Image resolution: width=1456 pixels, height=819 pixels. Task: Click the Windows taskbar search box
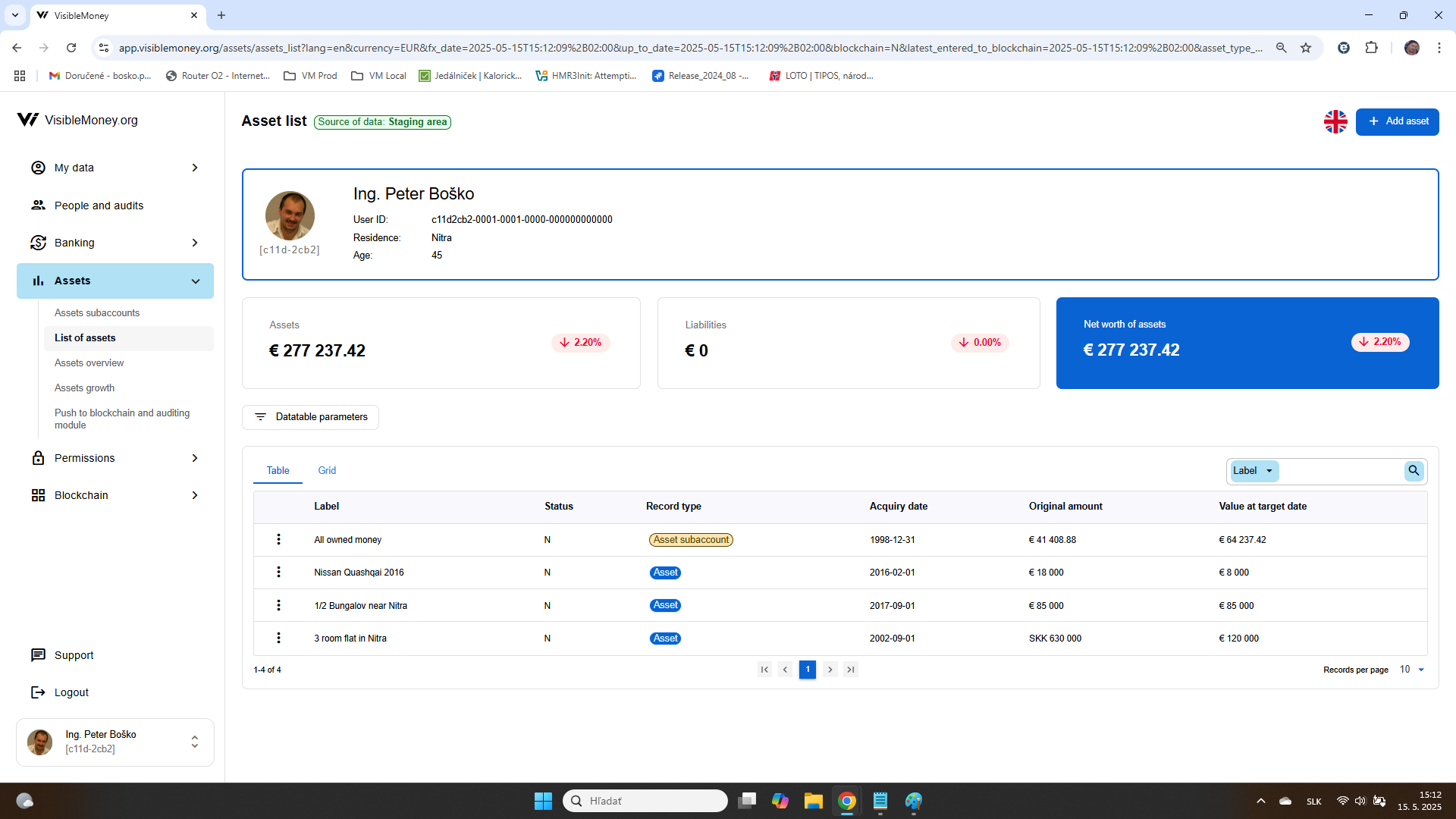645,801
